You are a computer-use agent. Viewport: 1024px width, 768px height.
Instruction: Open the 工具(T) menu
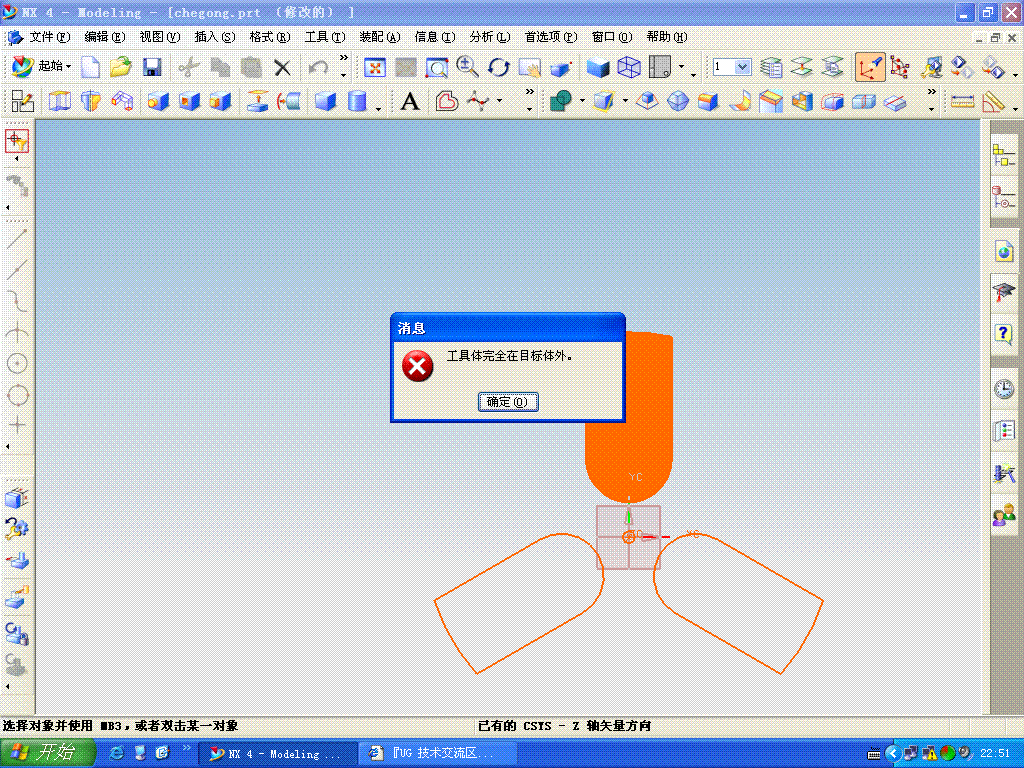[325, 37]
